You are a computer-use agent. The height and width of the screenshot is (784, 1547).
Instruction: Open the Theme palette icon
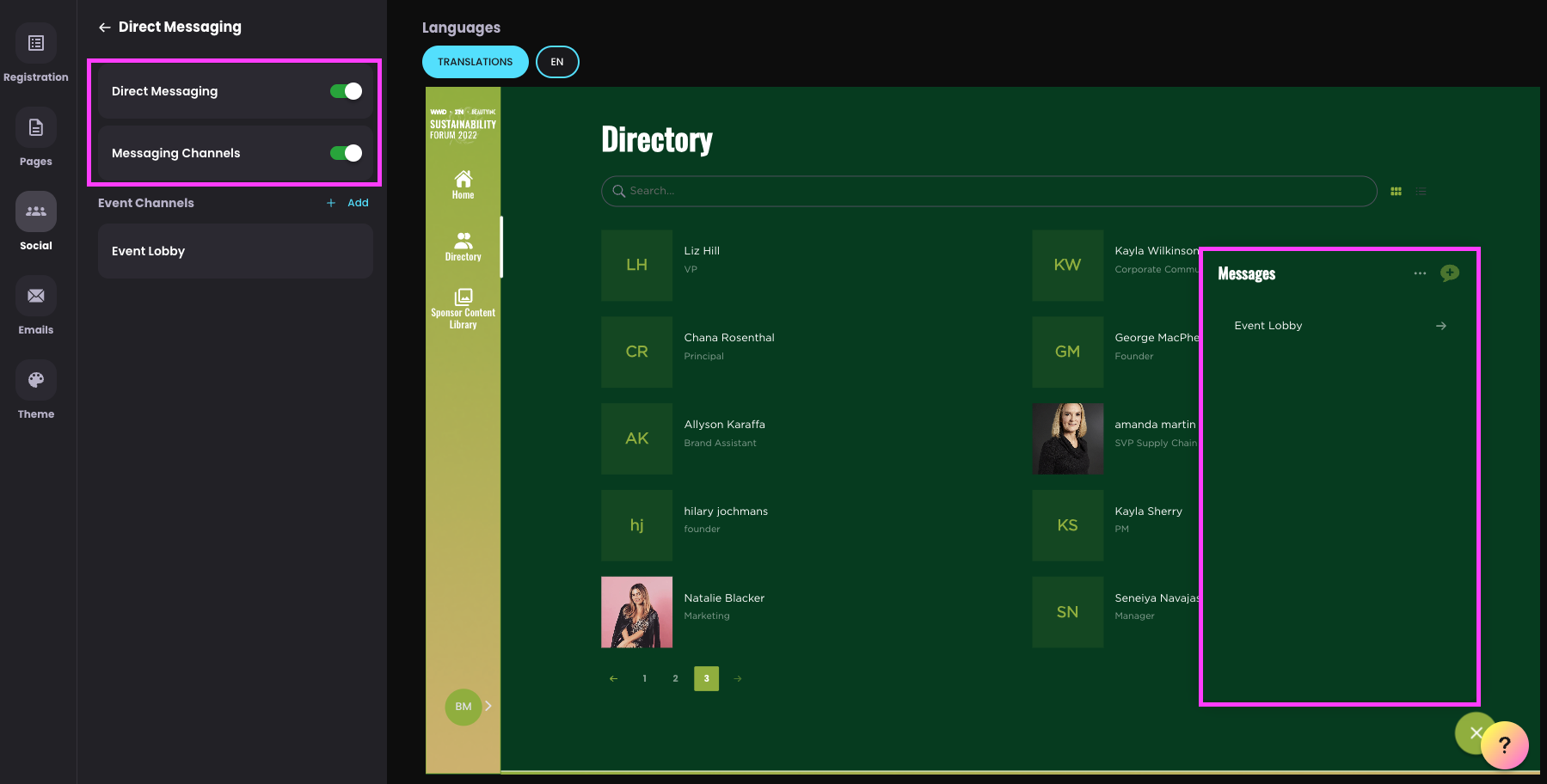36,380
